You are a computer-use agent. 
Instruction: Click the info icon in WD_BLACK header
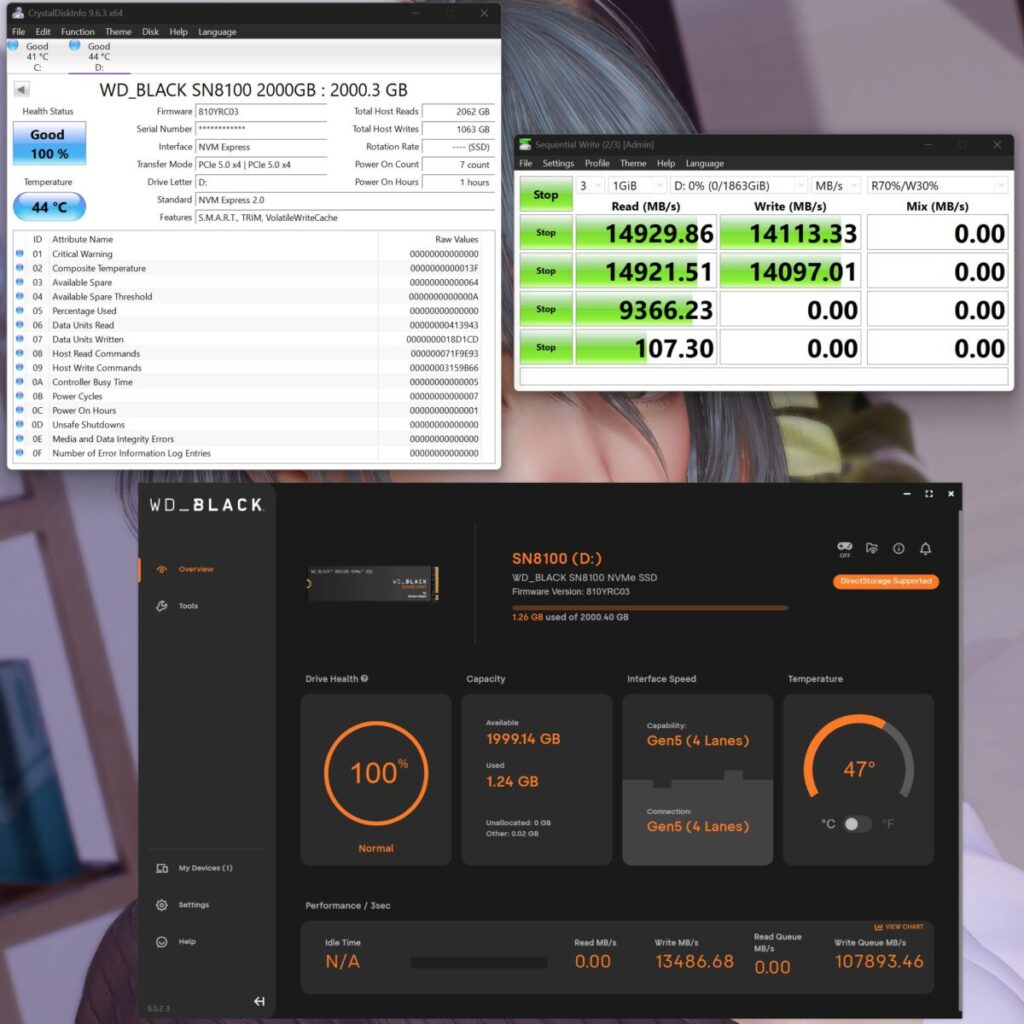[899, 549]
